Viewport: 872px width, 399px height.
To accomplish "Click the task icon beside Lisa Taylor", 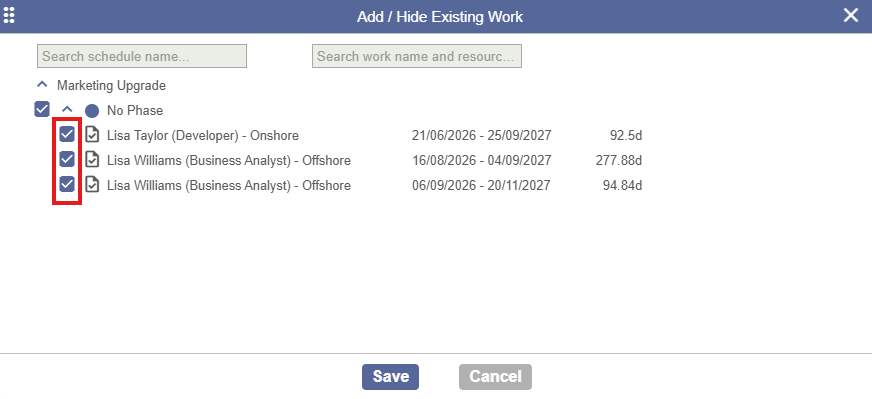I will [92, 135].
